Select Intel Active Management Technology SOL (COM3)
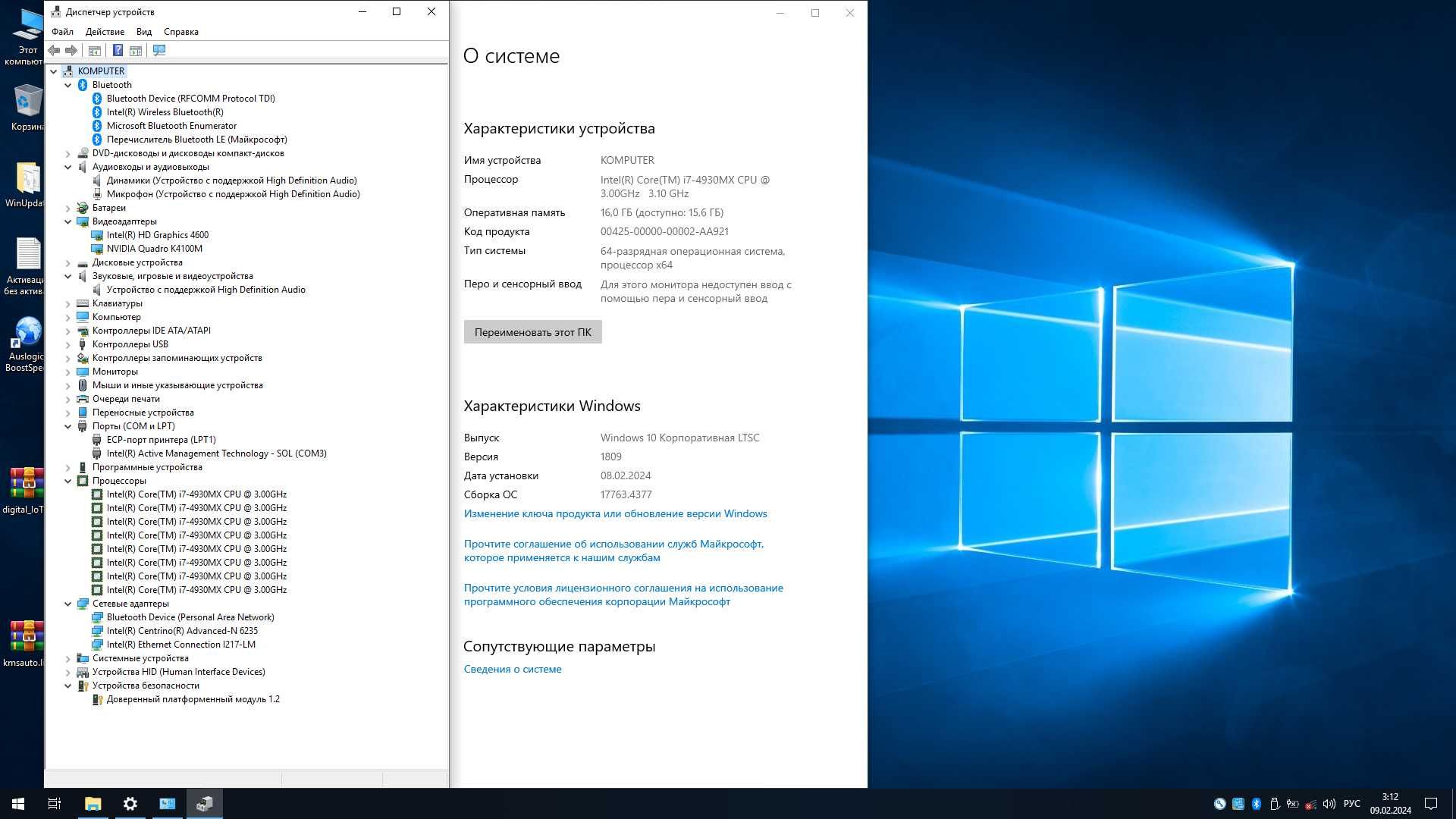 coord(216,453)
